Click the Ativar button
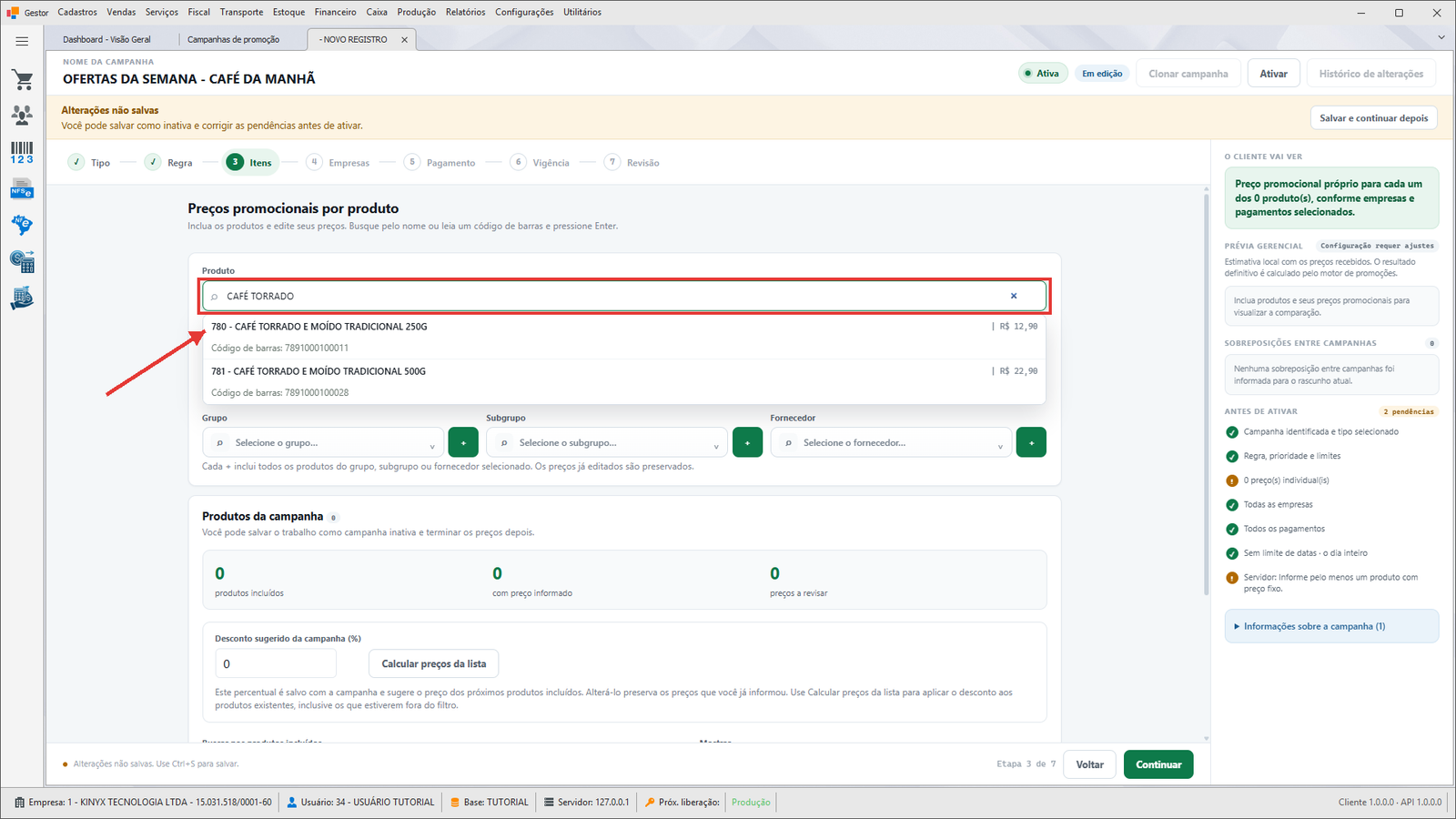 click(x=1273, y=74)
